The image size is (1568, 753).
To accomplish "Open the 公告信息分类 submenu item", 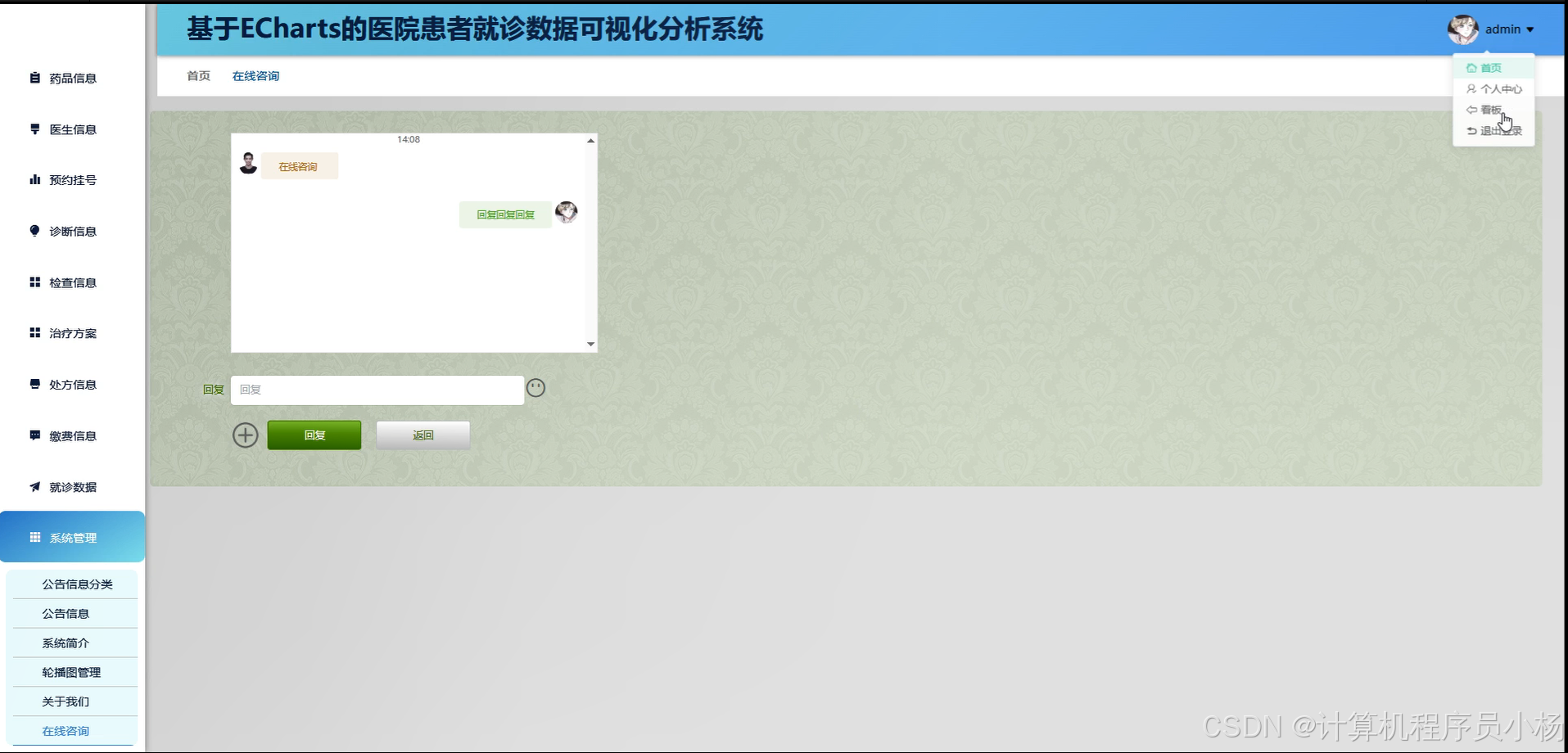I will (x=77, y=584).
